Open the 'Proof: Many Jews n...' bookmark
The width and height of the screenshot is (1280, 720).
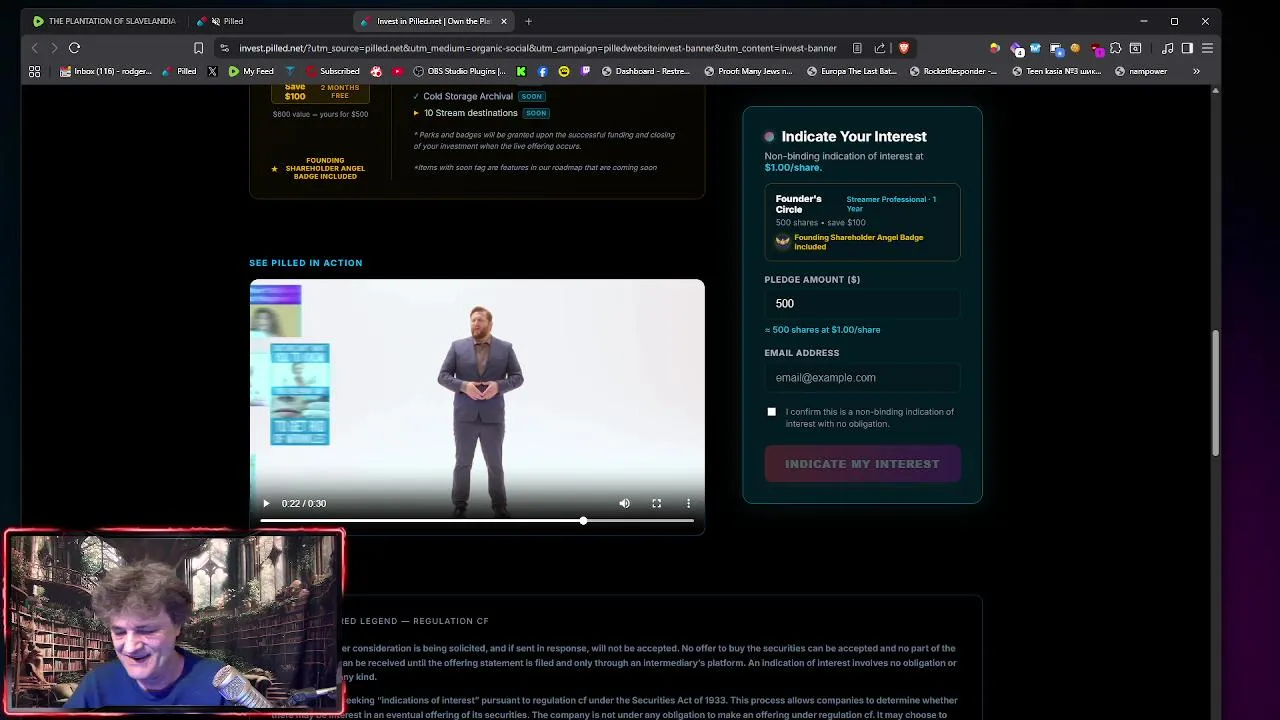(749, 71)
